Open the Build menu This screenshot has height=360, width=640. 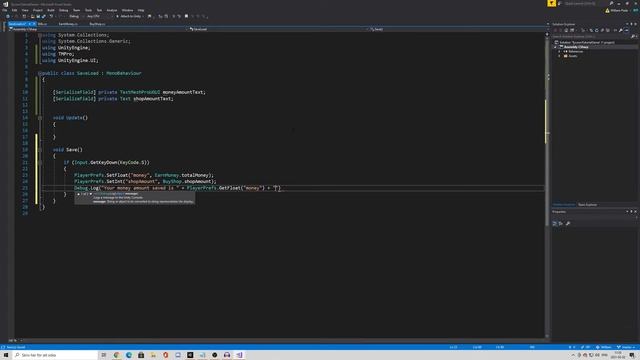coord(51,10)
